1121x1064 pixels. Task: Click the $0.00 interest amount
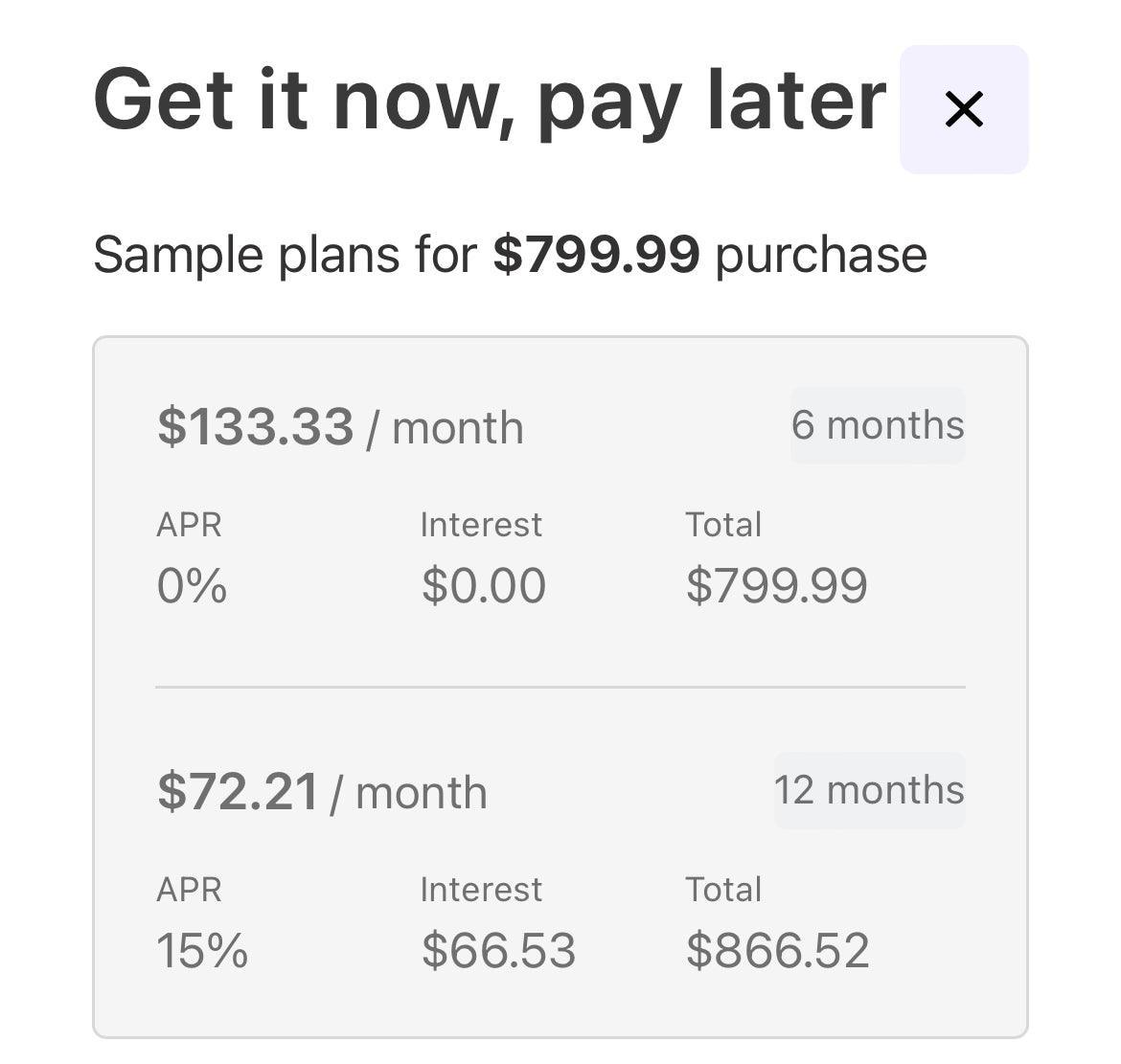484,585
